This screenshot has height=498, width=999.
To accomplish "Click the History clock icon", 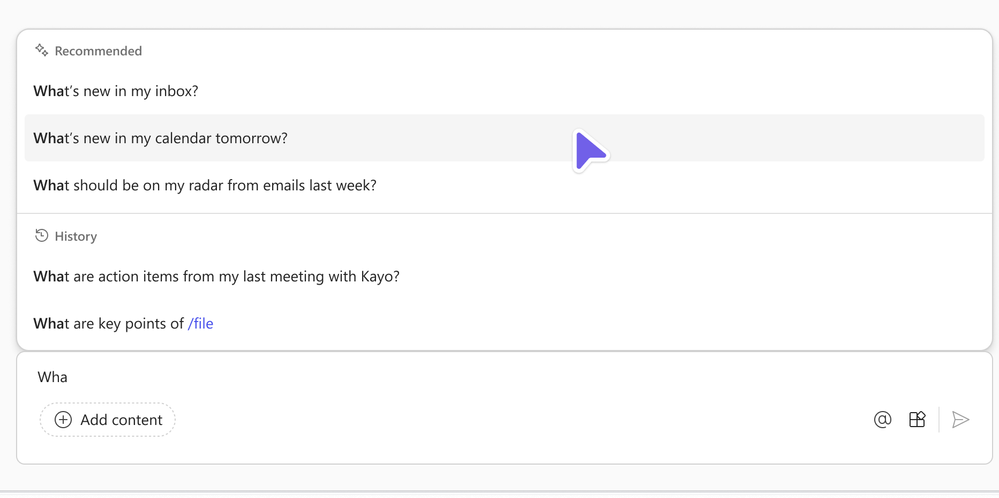I will pyautogui.click(x=41, y=236).
